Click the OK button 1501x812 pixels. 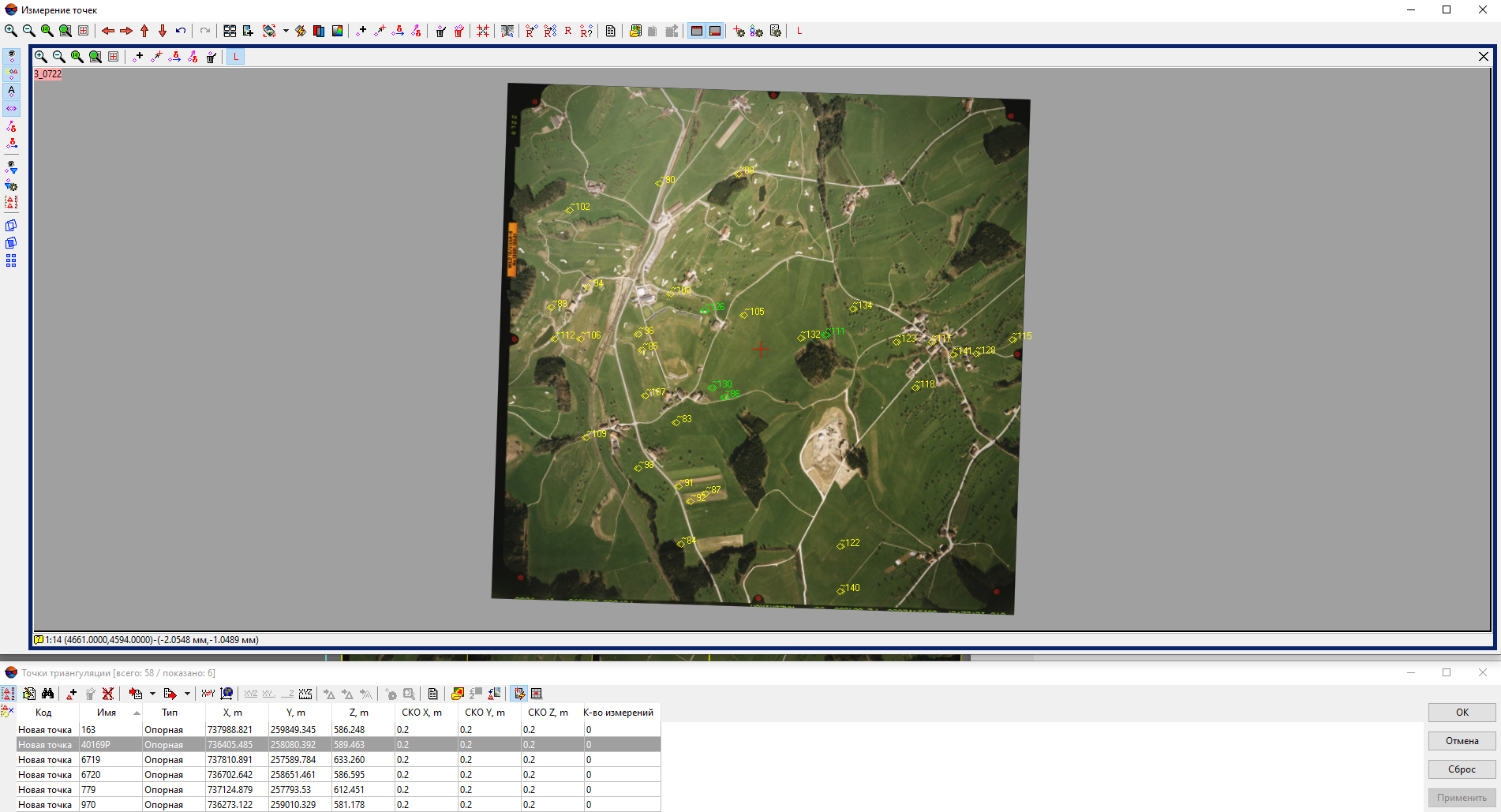click(1462, 713)
